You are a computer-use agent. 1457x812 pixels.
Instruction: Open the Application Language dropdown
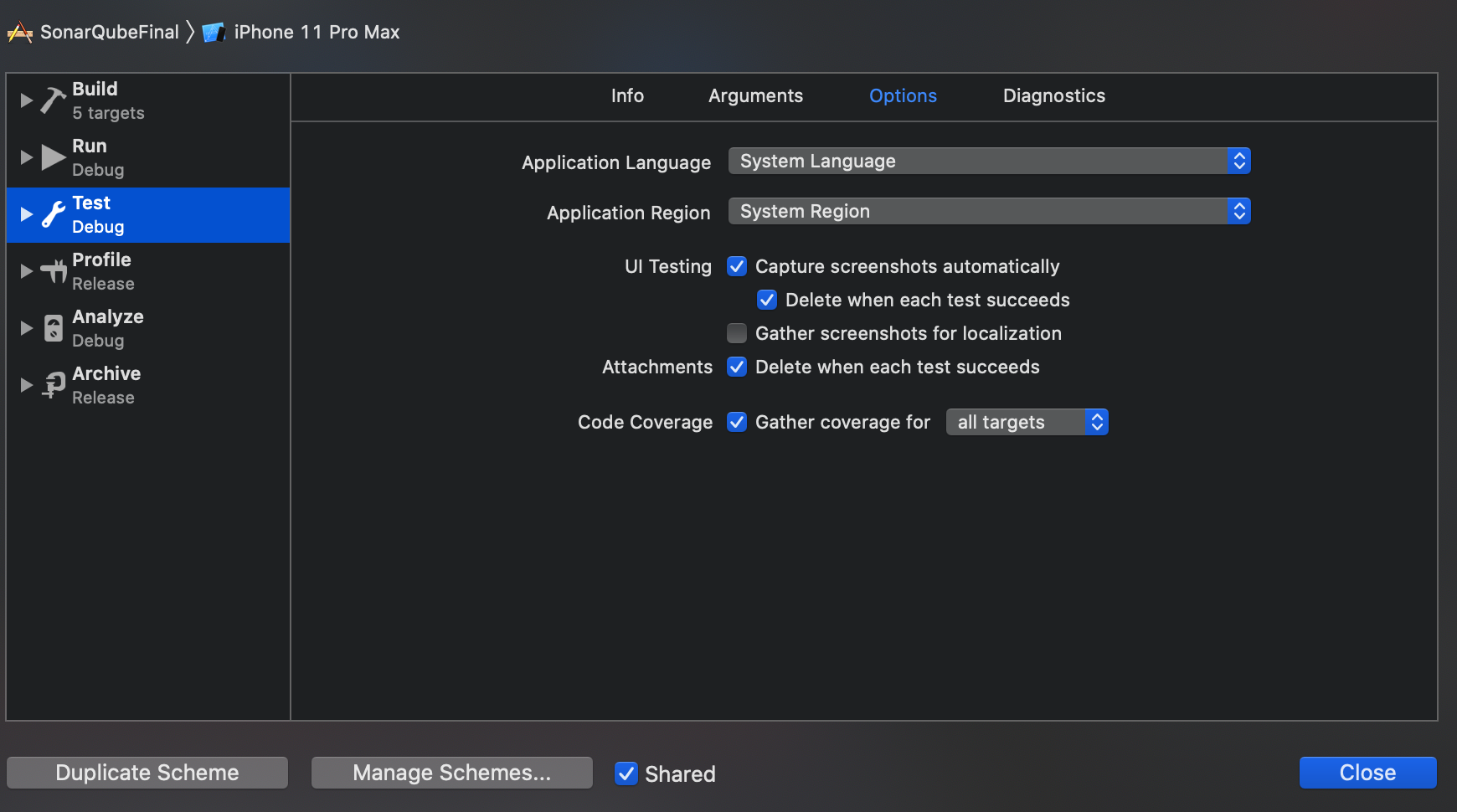[x=989, y=161]
